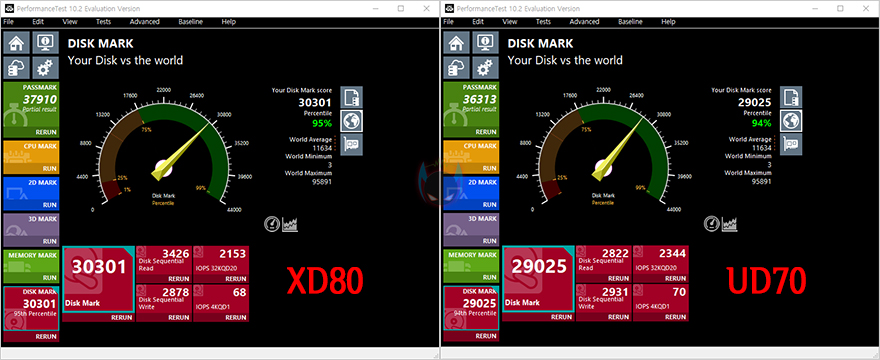
Task: Rerun IOPS 32KQD20 scoring 2344
Action: (675, 279)
